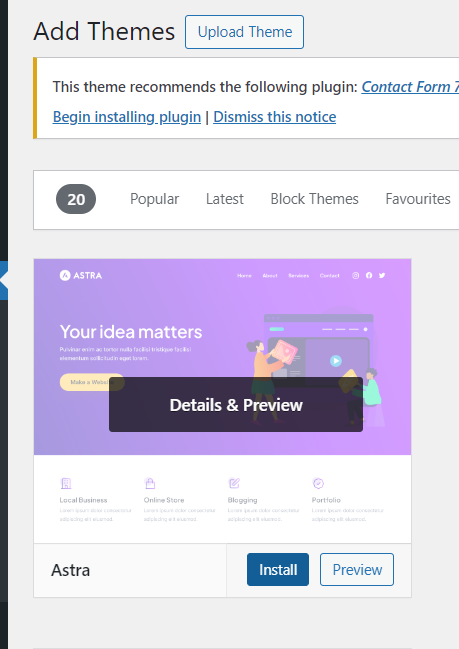Switch to the Popular themes tab
The width and height of the screenshot is (459, 649).
click(x=154, y=199)
